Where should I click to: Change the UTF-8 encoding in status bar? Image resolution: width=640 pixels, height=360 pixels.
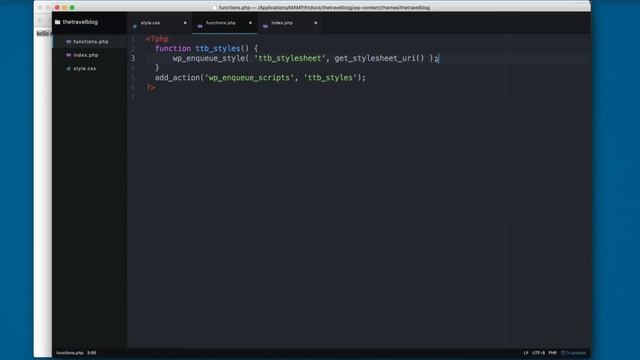tap(538, 353)
